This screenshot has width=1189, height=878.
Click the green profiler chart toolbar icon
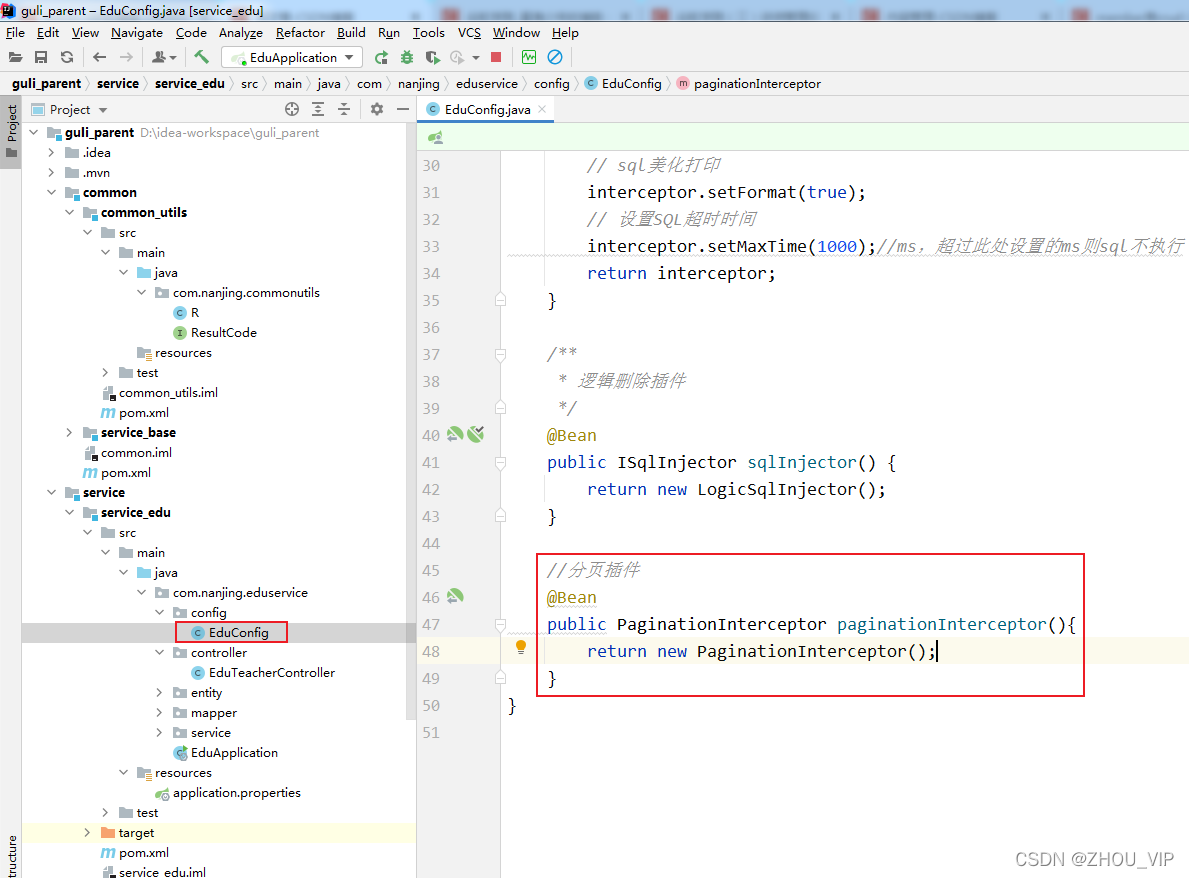(529, 57)
